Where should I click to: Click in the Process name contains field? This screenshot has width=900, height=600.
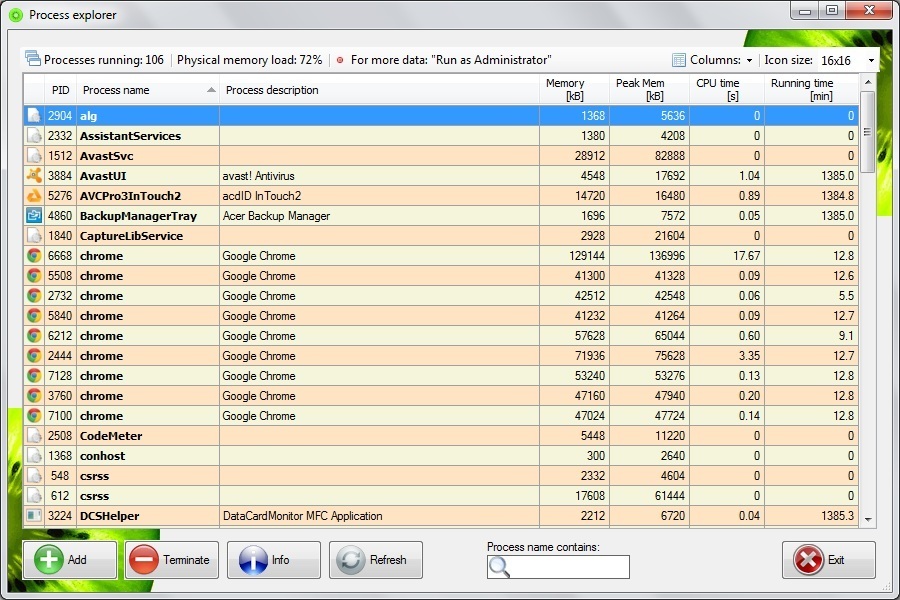point(558,567)
